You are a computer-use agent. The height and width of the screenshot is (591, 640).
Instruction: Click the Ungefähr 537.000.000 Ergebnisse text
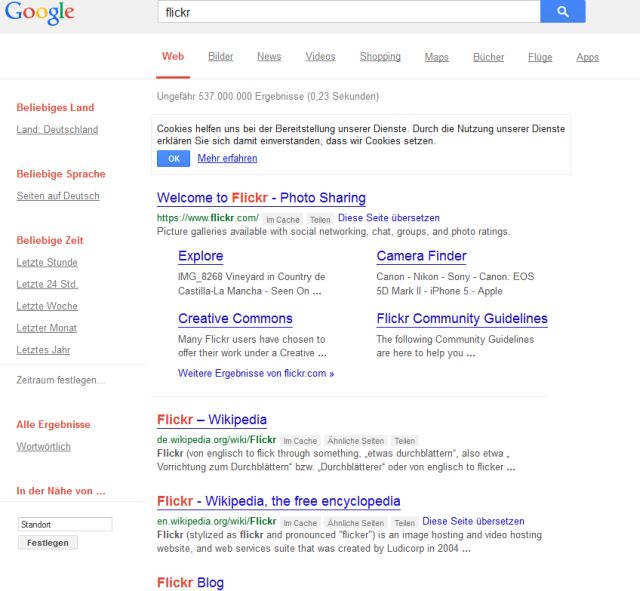268,97
